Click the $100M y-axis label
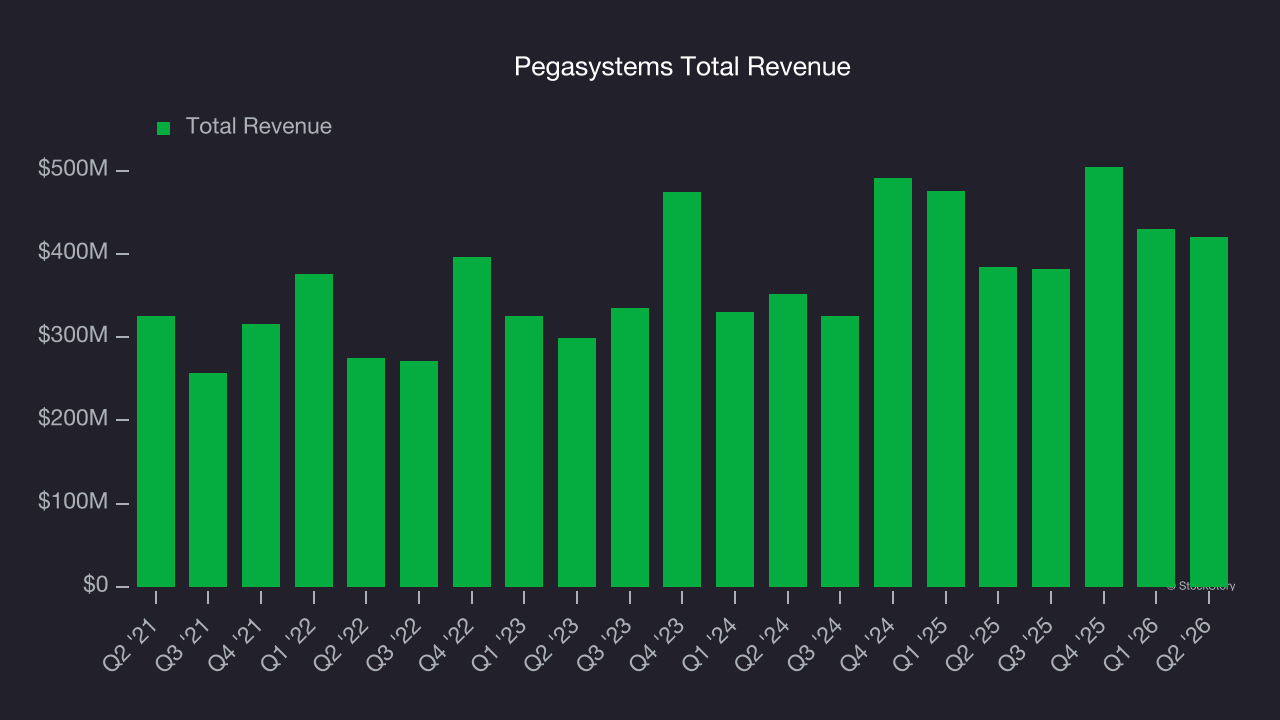This screenshot has width=1280, height=720. 72,502
